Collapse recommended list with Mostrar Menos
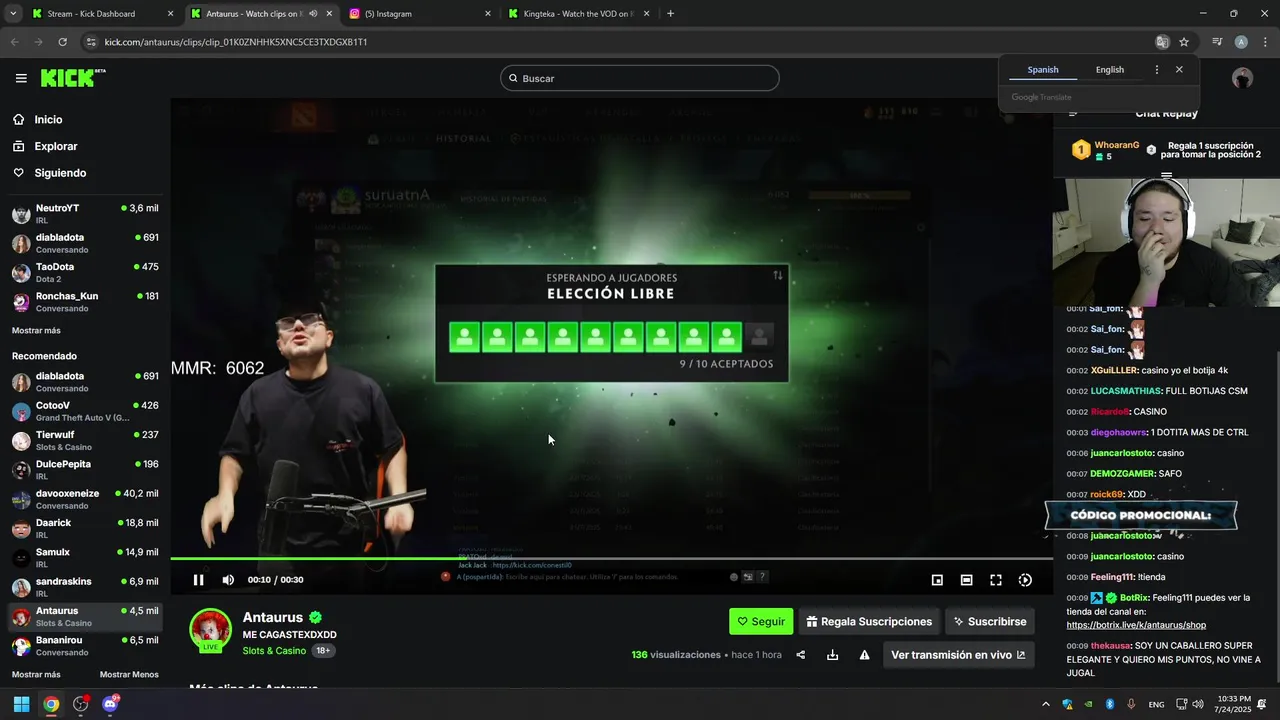Screen dimensions: 1280x720 (x=129, y=675)
